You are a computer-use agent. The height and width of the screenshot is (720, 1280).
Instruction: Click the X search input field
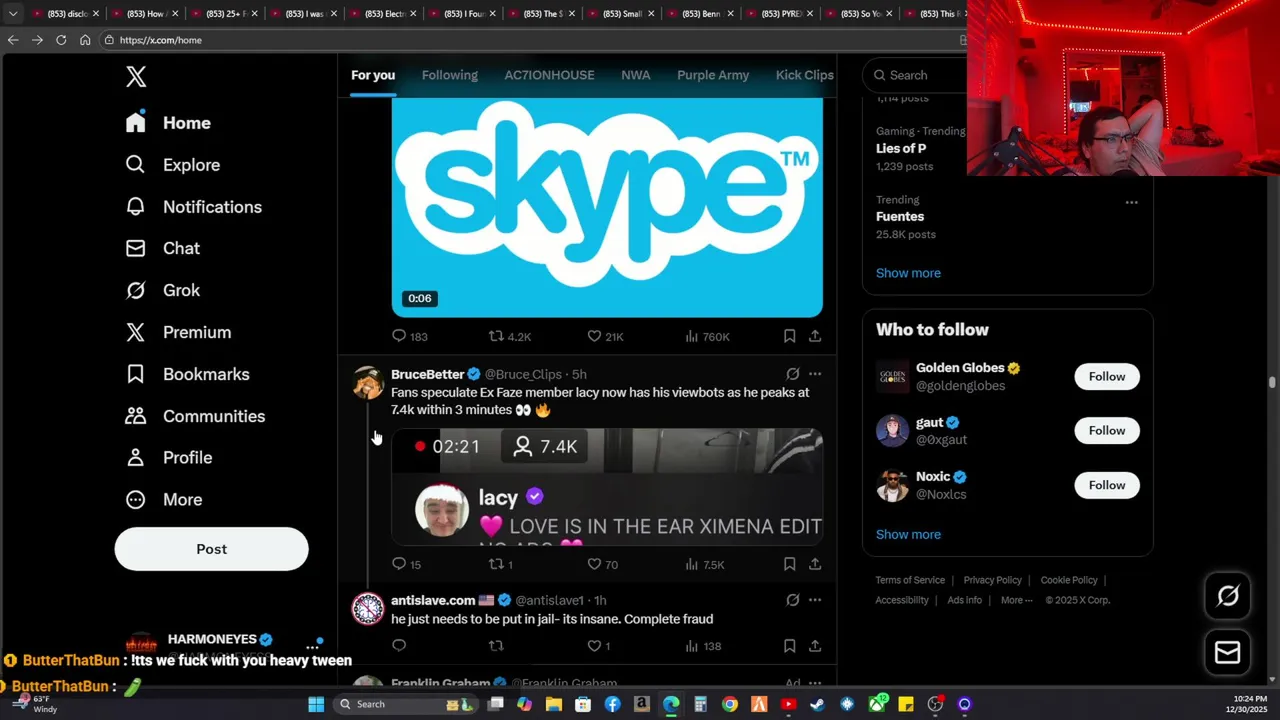point(915,75)
